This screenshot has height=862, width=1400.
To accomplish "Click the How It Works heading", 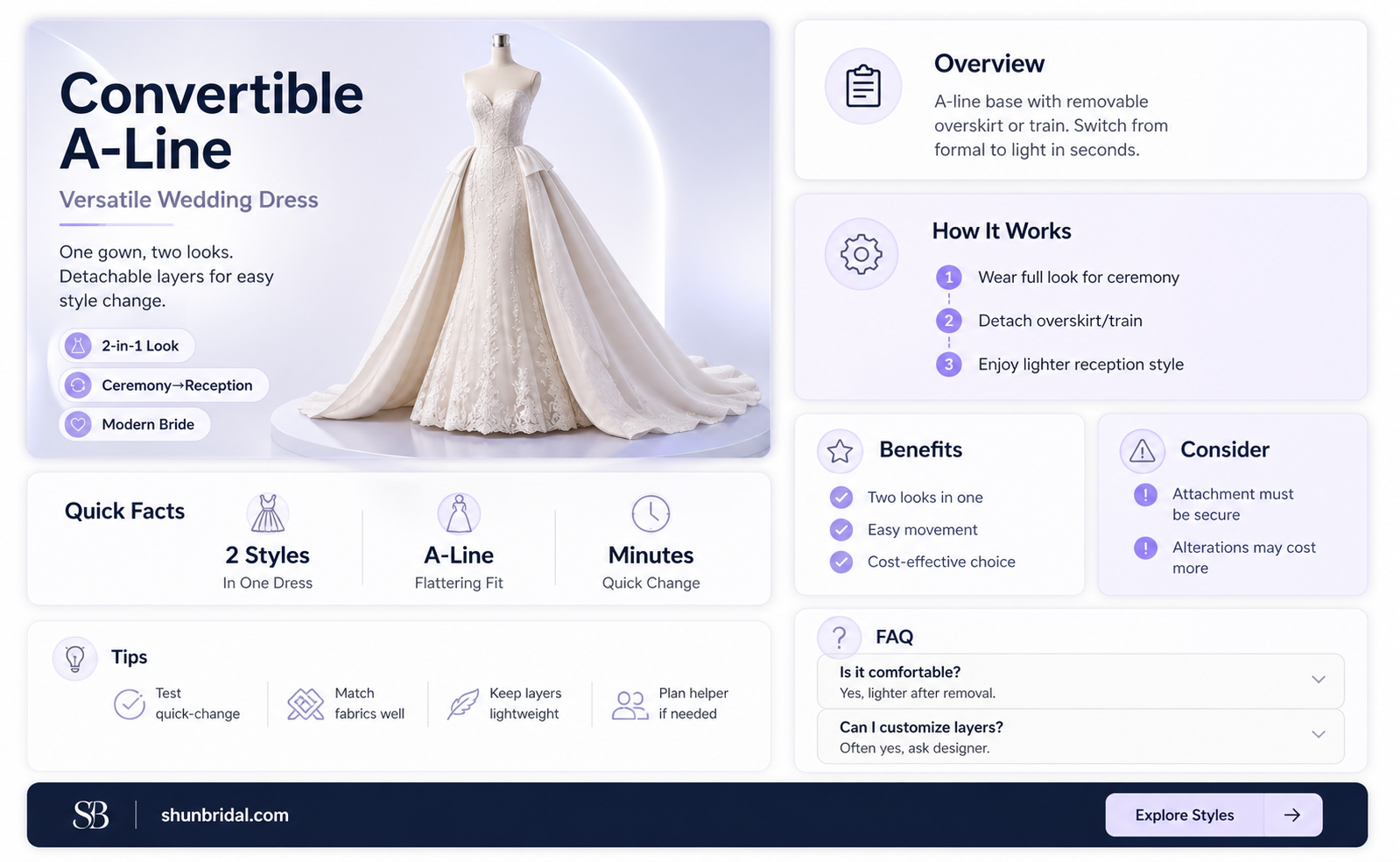I will pyautogui.click(x=1002, y=231).
